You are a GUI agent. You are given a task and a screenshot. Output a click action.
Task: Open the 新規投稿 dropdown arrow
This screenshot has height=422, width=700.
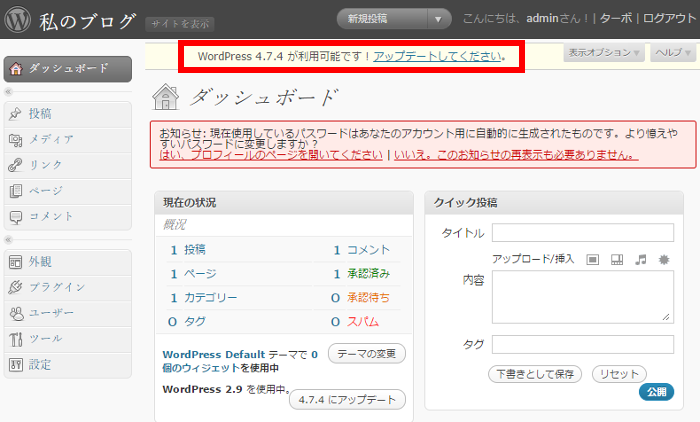coord(438,19)
